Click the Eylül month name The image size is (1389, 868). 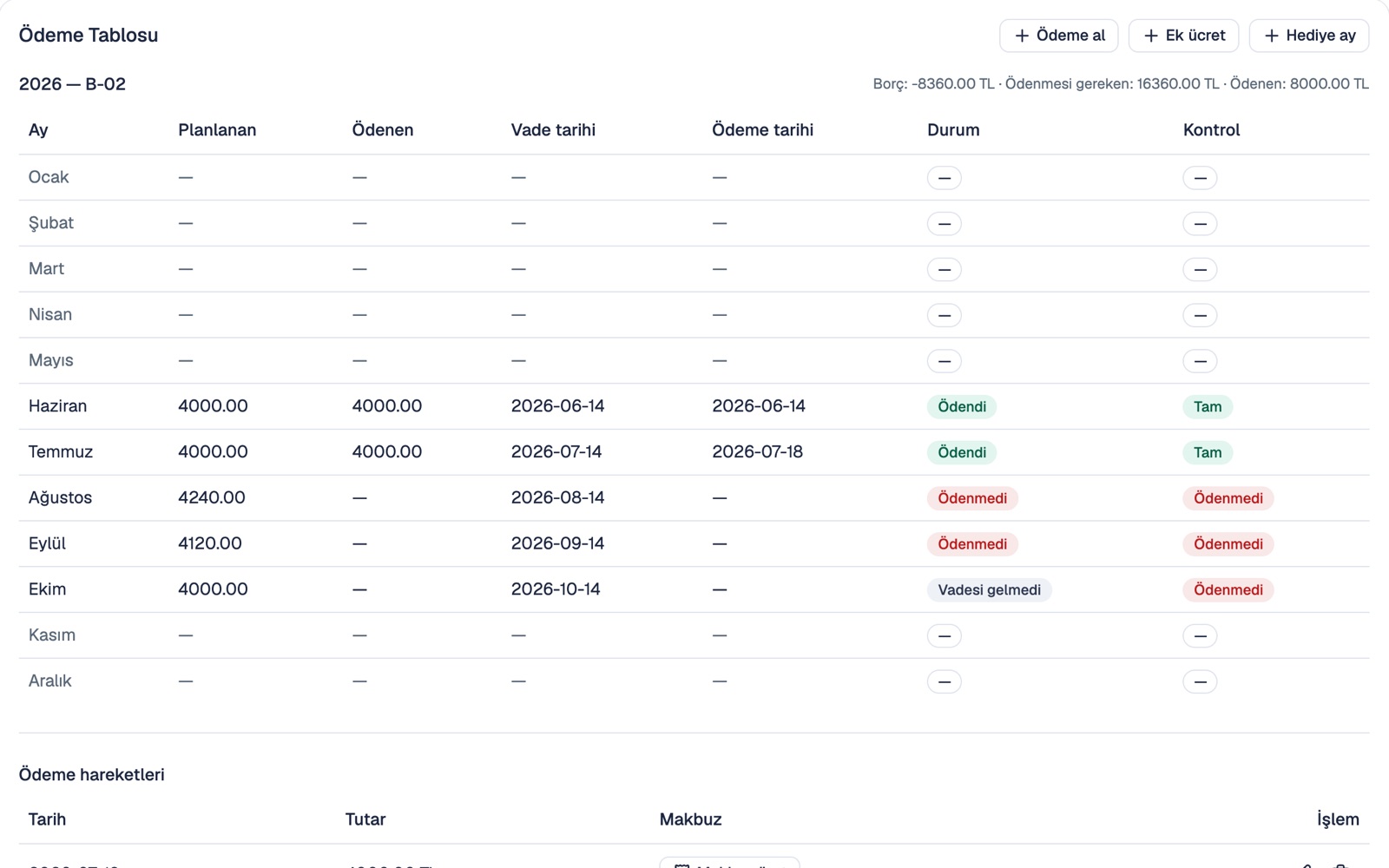pyautogui.click(x=47, y=543)
